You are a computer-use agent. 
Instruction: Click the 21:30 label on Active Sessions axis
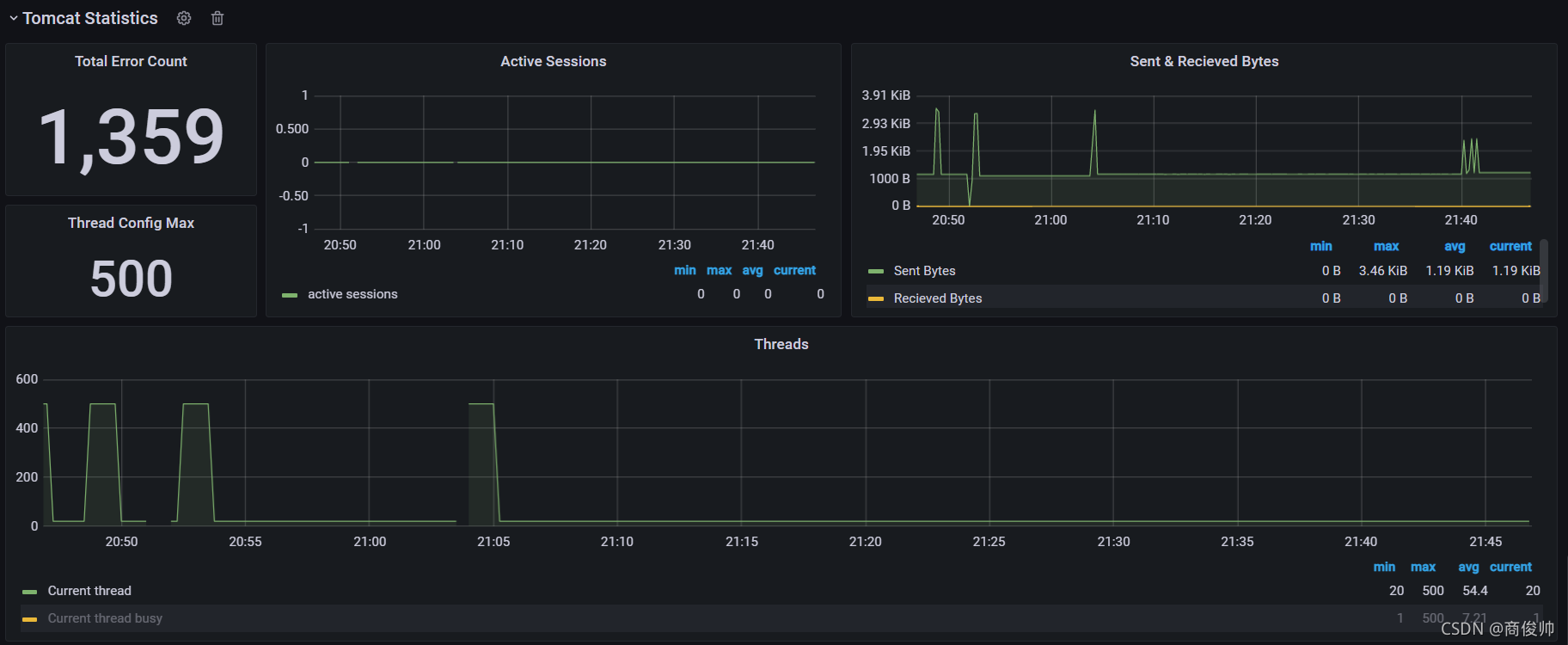coord(675,245)
